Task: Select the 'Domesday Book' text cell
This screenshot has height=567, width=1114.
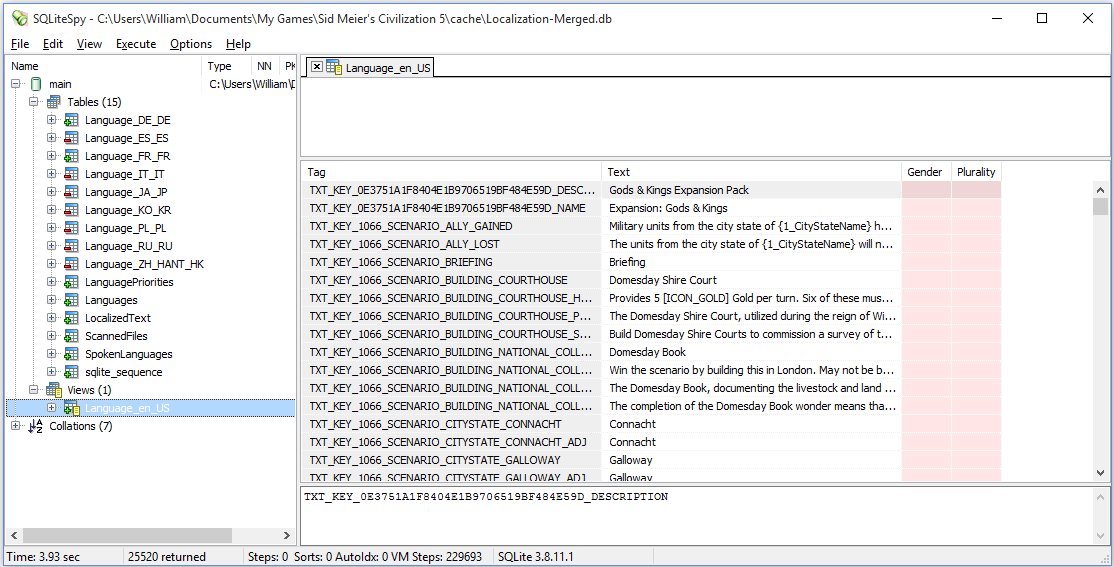Action: point(752,352)
